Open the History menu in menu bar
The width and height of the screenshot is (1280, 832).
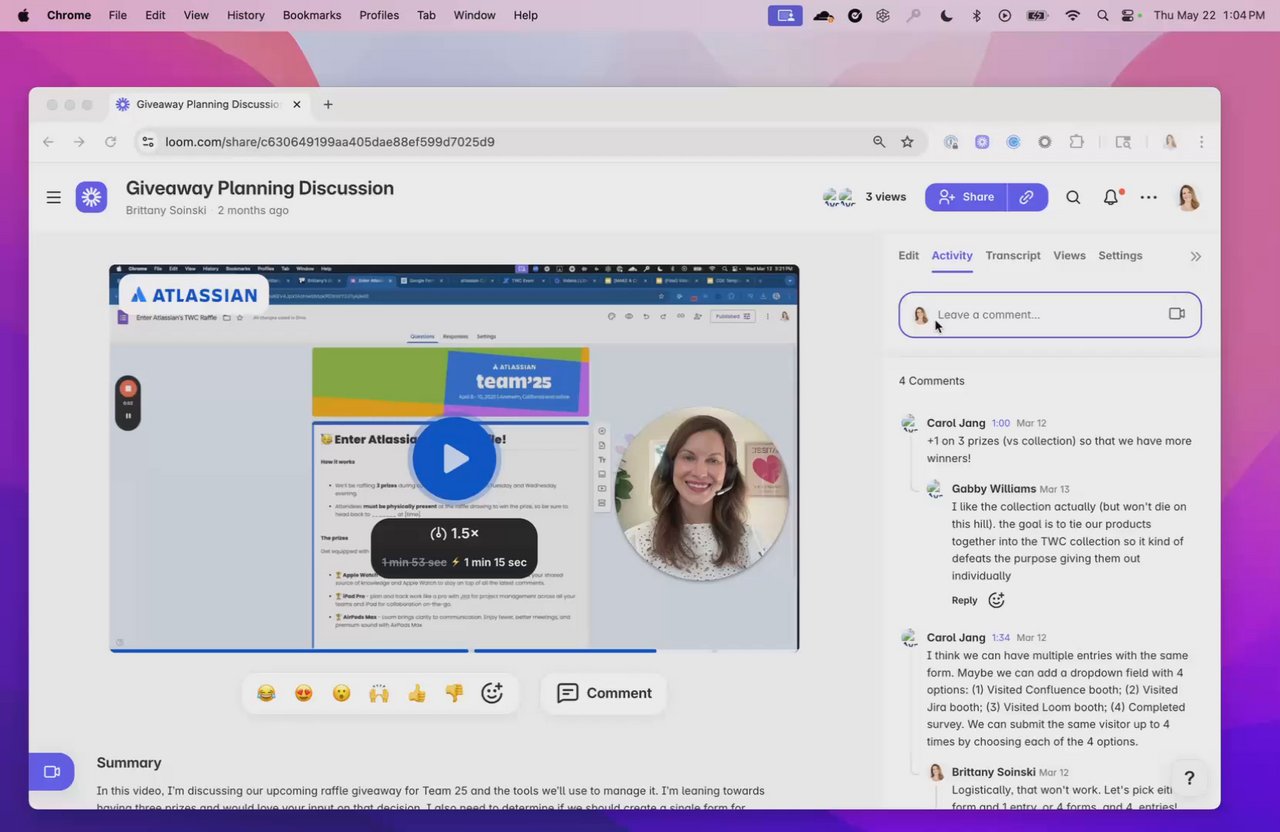[246, 15]
